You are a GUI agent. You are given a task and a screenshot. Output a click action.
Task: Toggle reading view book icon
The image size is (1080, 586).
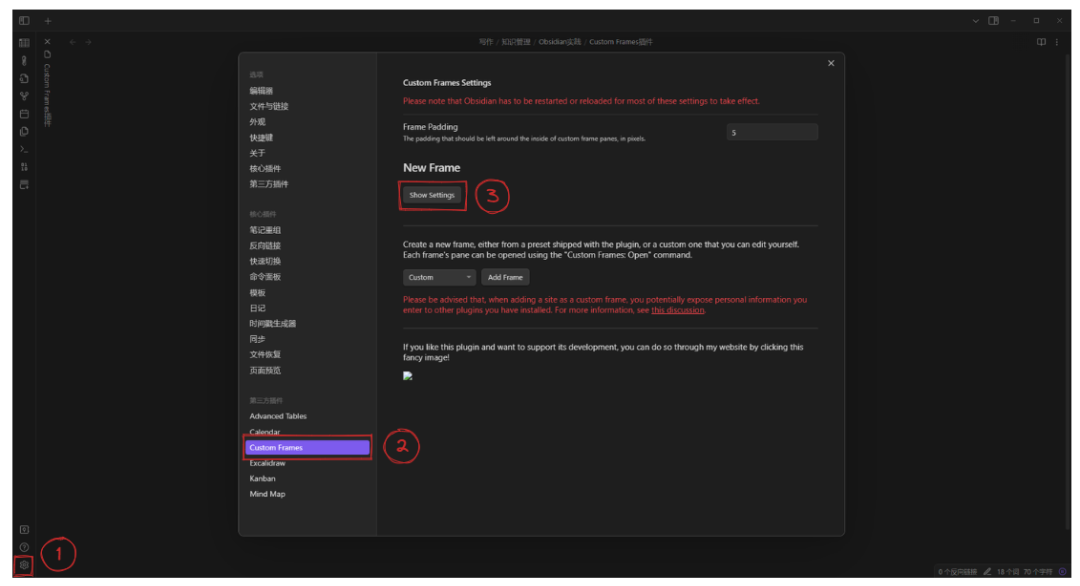[x=1041, y=42]
